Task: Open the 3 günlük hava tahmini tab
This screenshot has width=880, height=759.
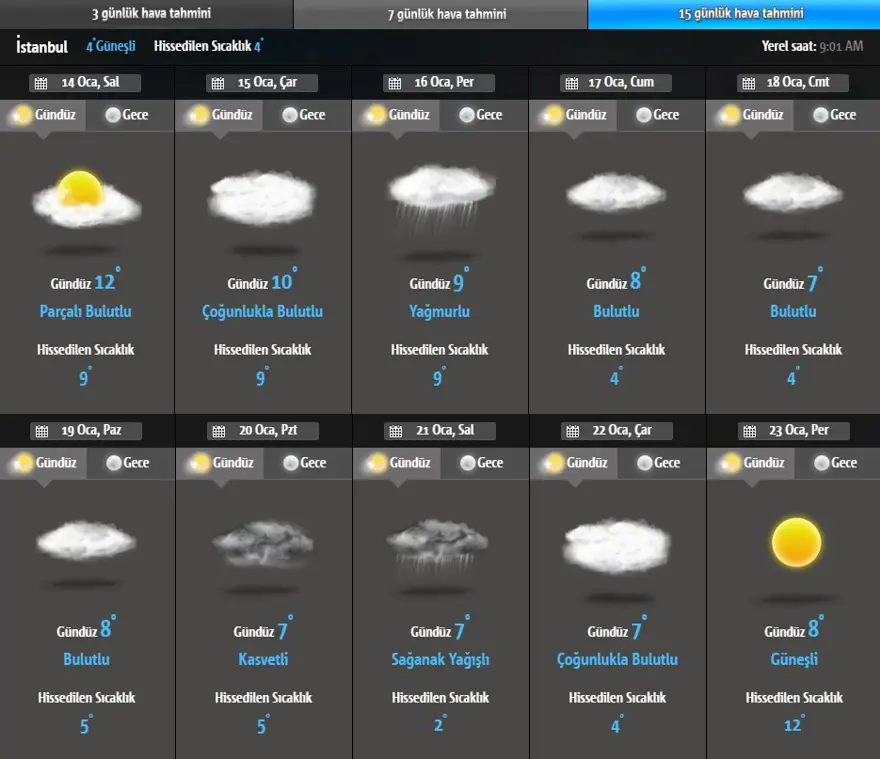Action: click(146, 14)
